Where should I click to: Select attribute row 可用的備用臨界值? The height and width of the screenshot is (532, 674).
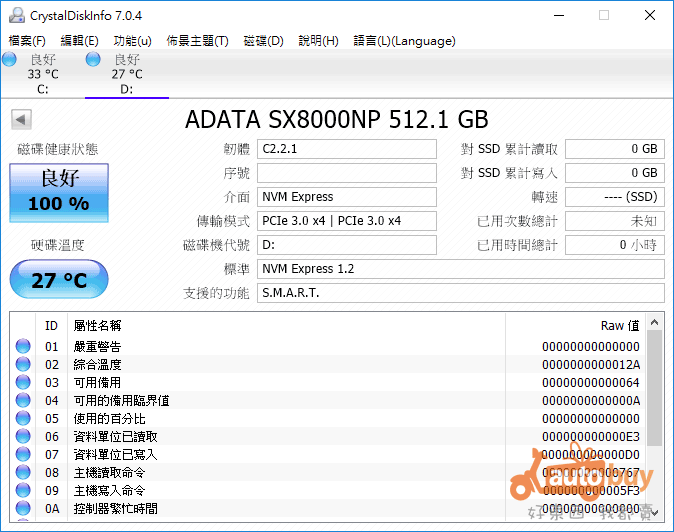(328, 400)
